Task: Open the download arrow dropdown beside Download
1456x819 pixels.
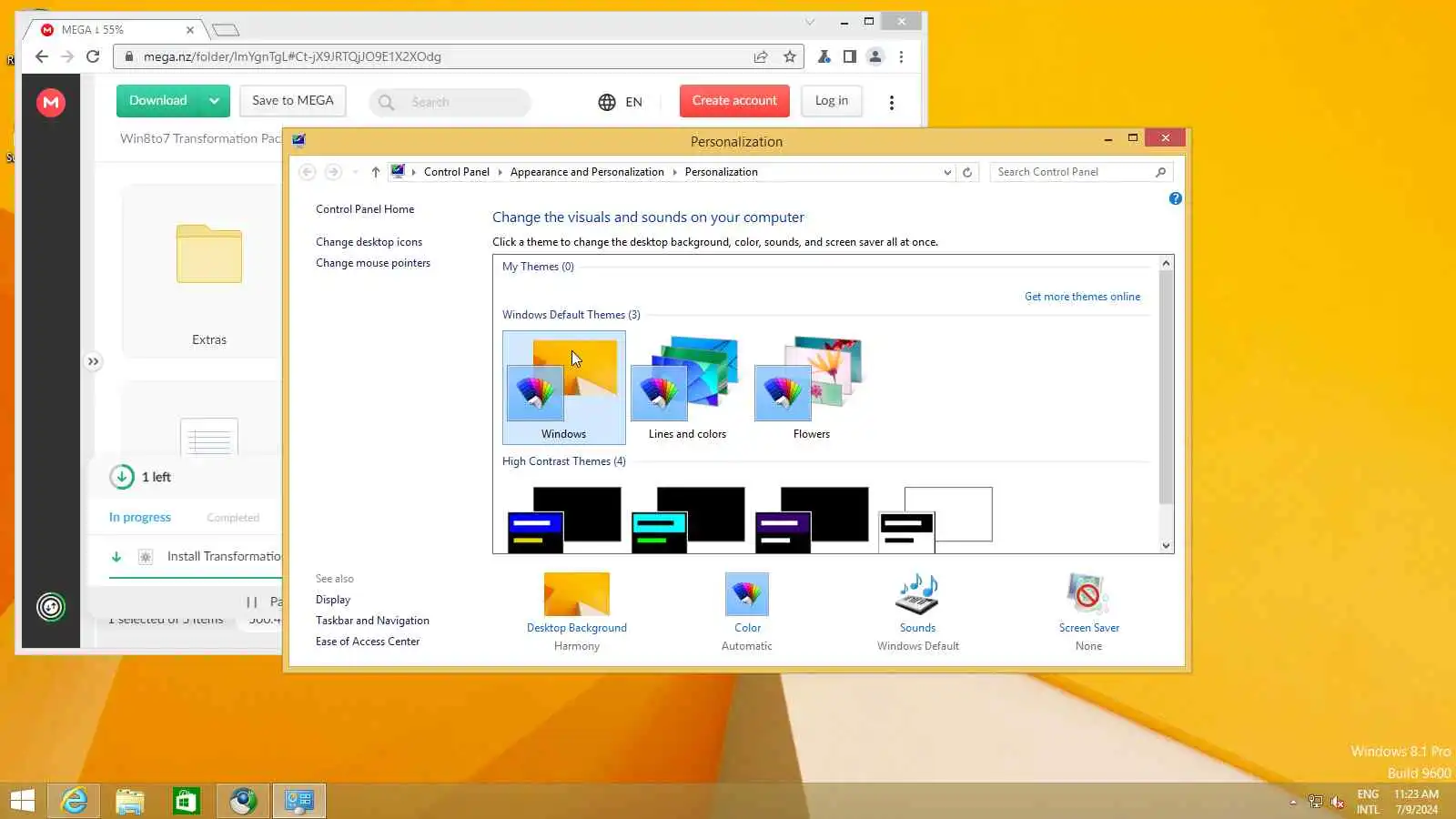Action: click(x=214, y=101)
